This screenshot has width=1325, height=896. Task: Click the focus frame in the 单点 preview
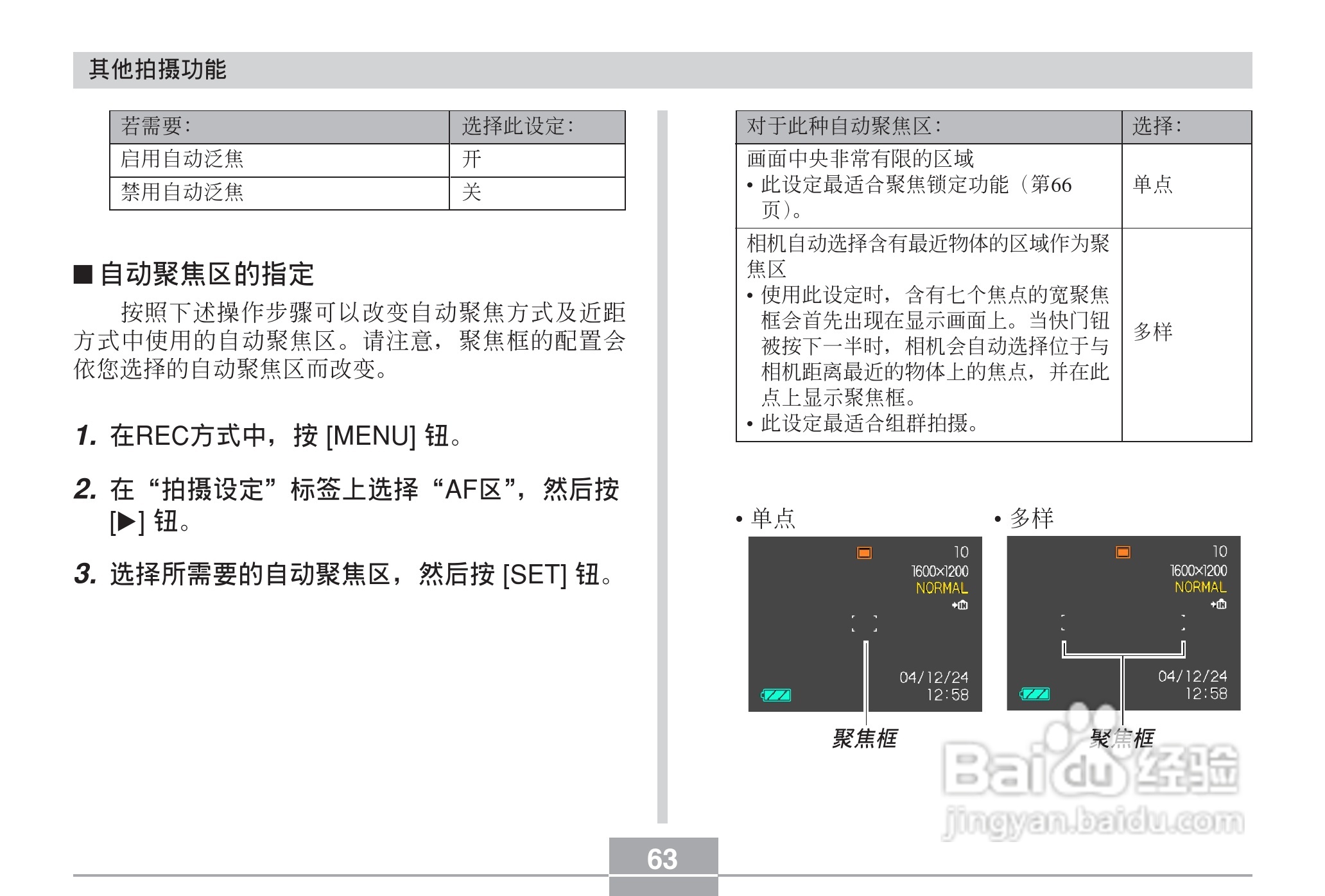pos(865,624)
